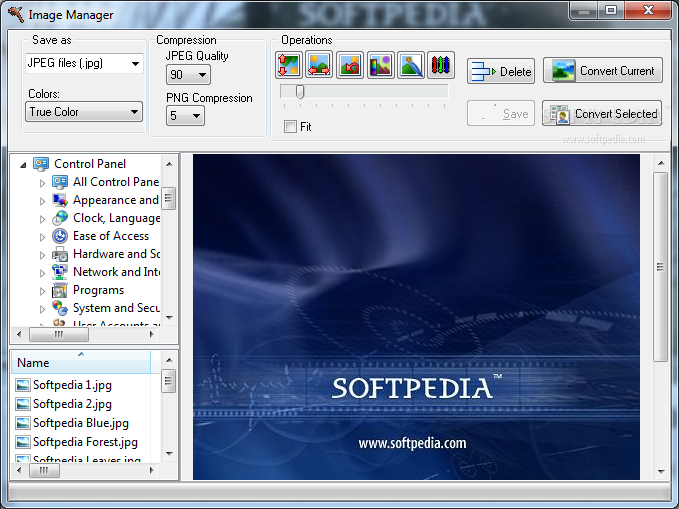This screenshot has width=679, height=509.
Task: Open the color spectrum adjustment tool
Action: point(380,65)
